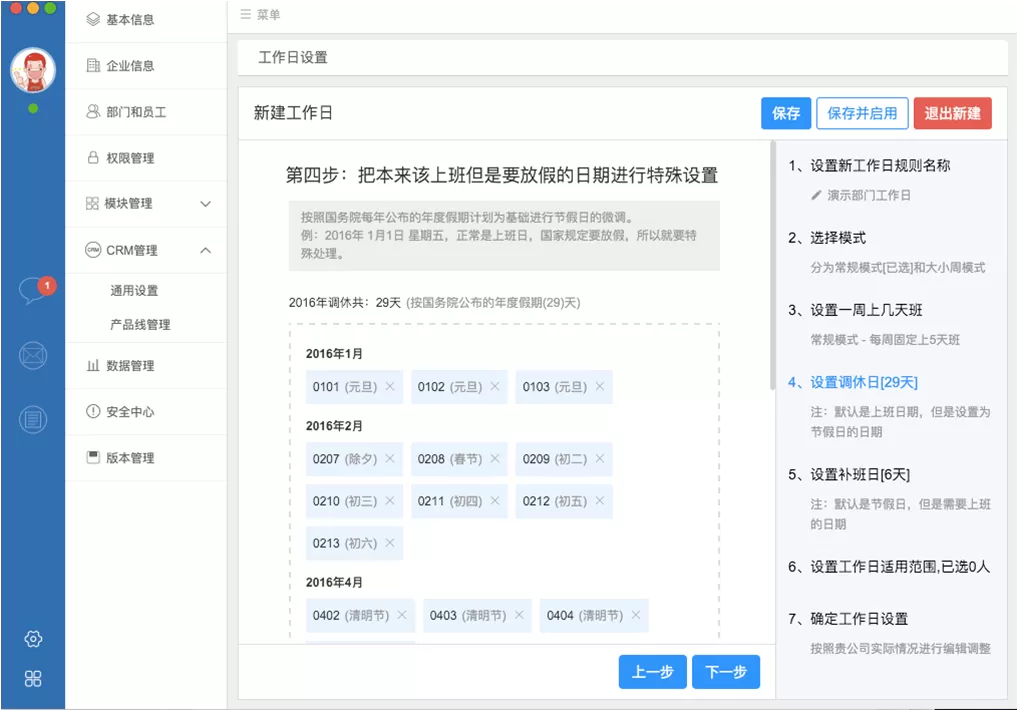Go to step 5、设置补班日[6天]

pos(849,474)
